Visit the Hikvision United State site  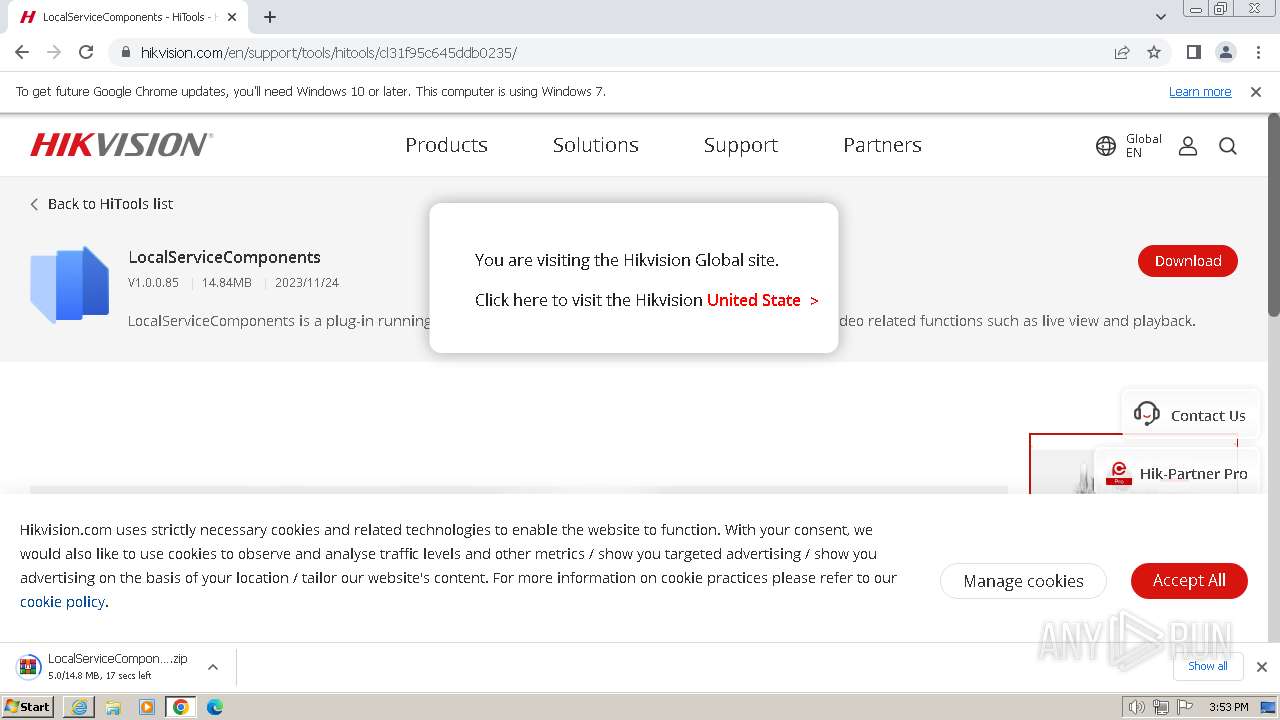762,300
